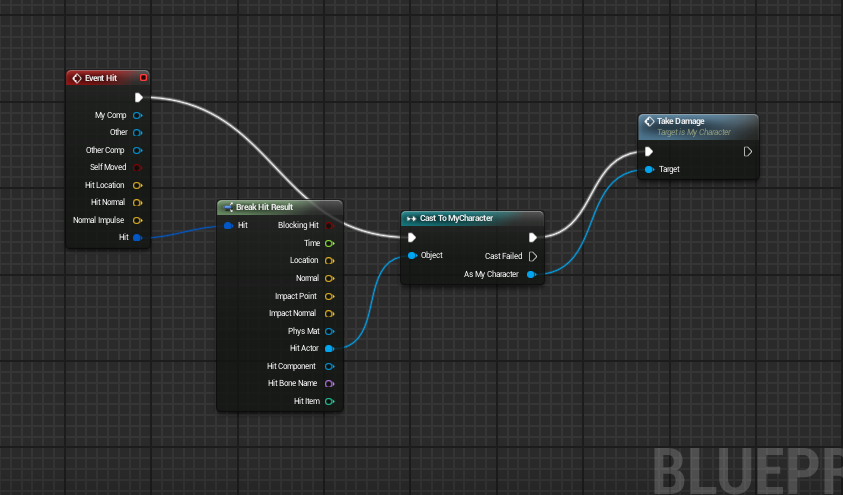Click the 'Phys Mat' label
The height and width of the screenshot is (495, 843).
point(304,331)
